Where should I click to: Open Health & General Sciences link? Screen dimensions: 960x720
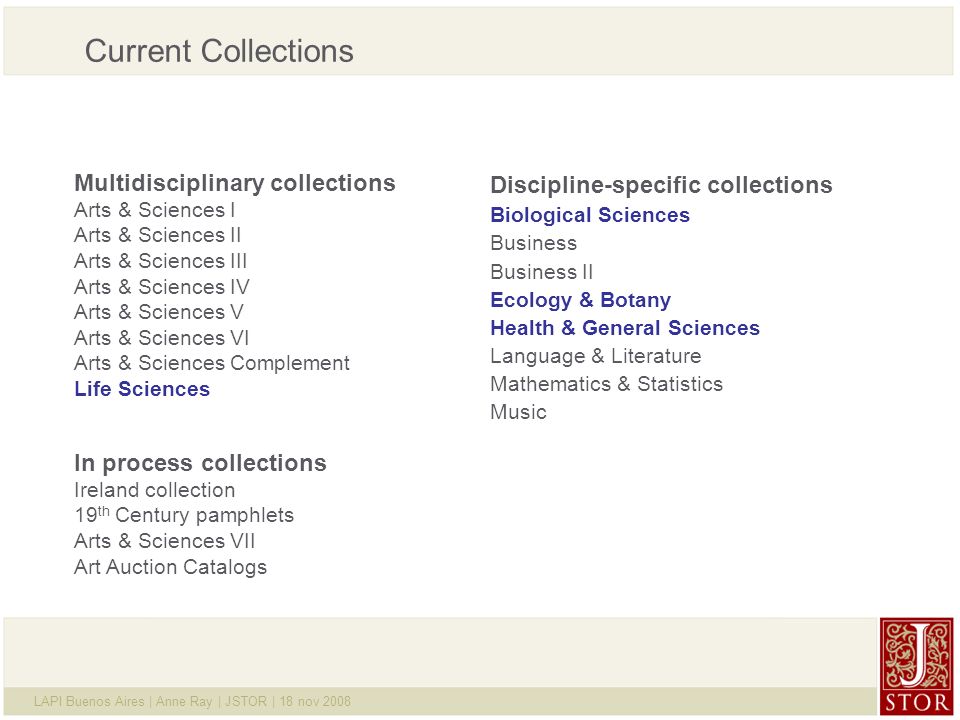point(625,328)
